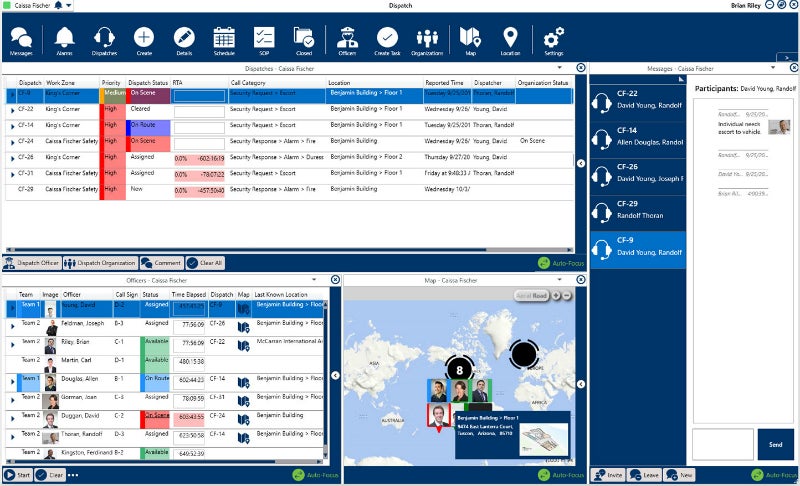
Task: Click the map icon in David Young's row
Action: [243, 305]
